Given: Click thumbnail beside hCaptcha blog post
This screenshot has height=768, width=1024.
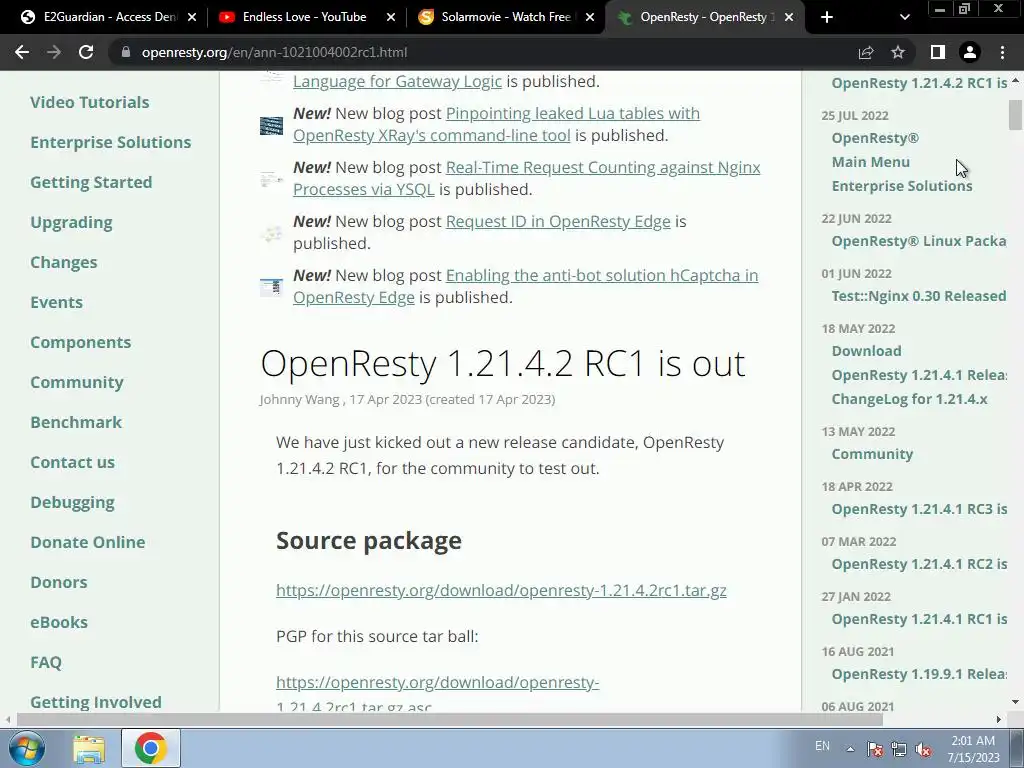Looking at the screenshot, I should [x=271, y=287].
